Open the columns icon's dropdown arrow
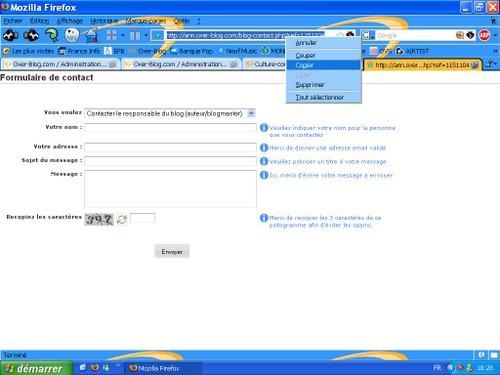 pyautogui.click(x=146, y=35)
